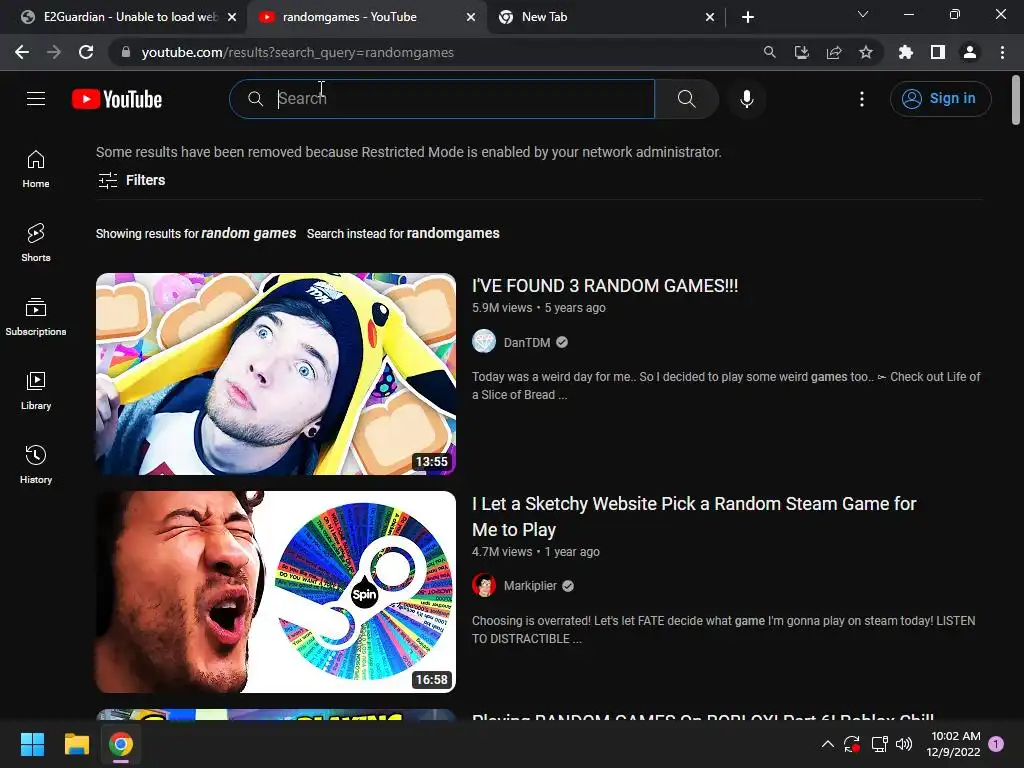Image resolution: width=1024 pixels, height=768 pixels.
Task: Open notification badge in taskbar
Action: 996,744
